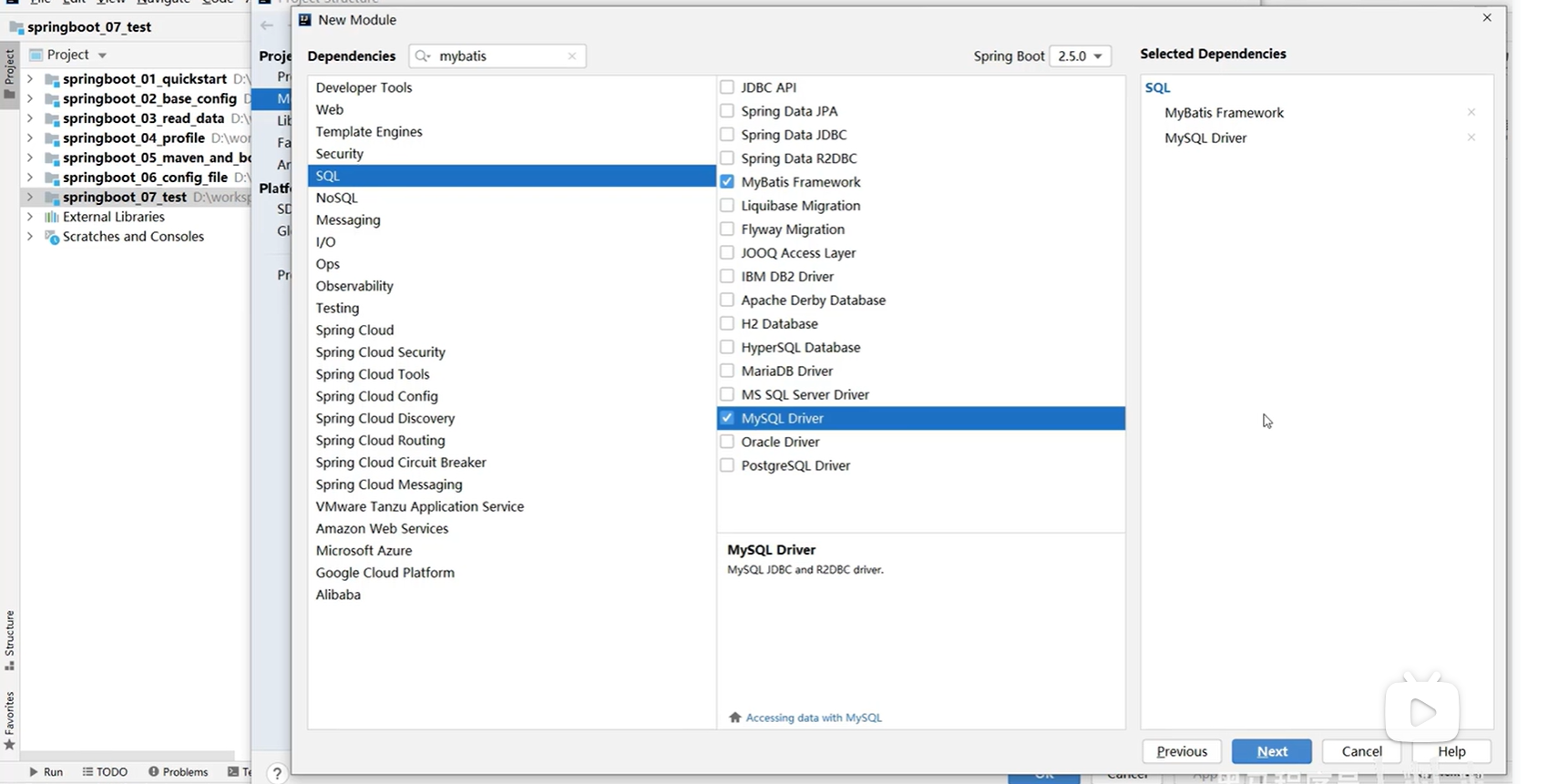
Task: Click the Previous button
Action: click(x=1182, y=751)
